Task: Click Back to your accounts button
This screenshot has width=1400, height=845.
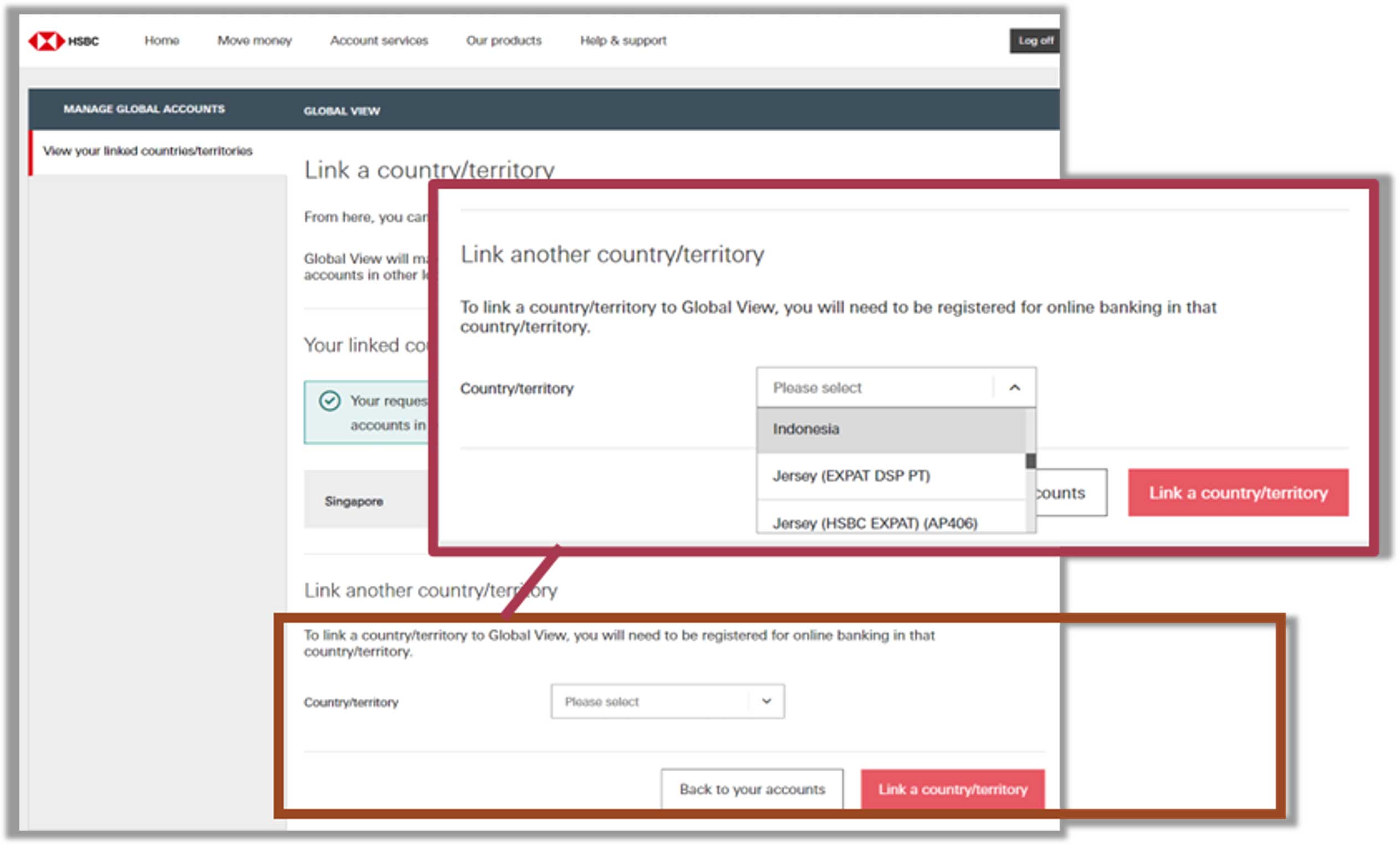Action: [752, 790]
